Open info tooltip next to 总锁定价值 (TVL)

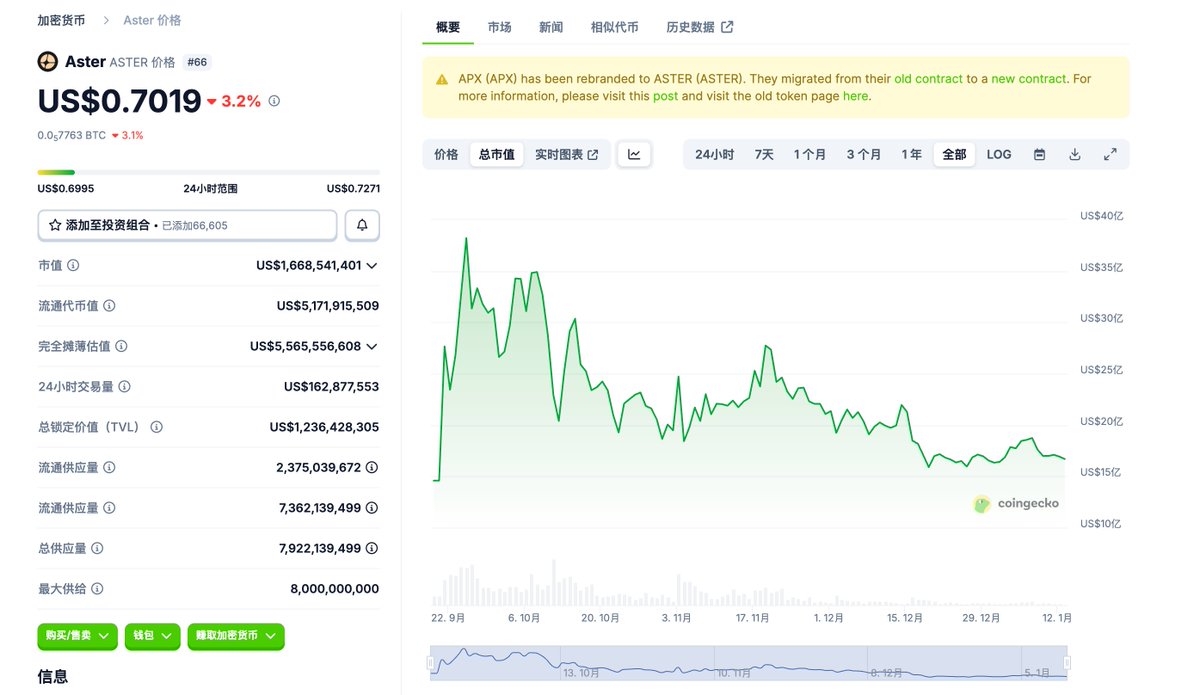click(x=156, y=427)
